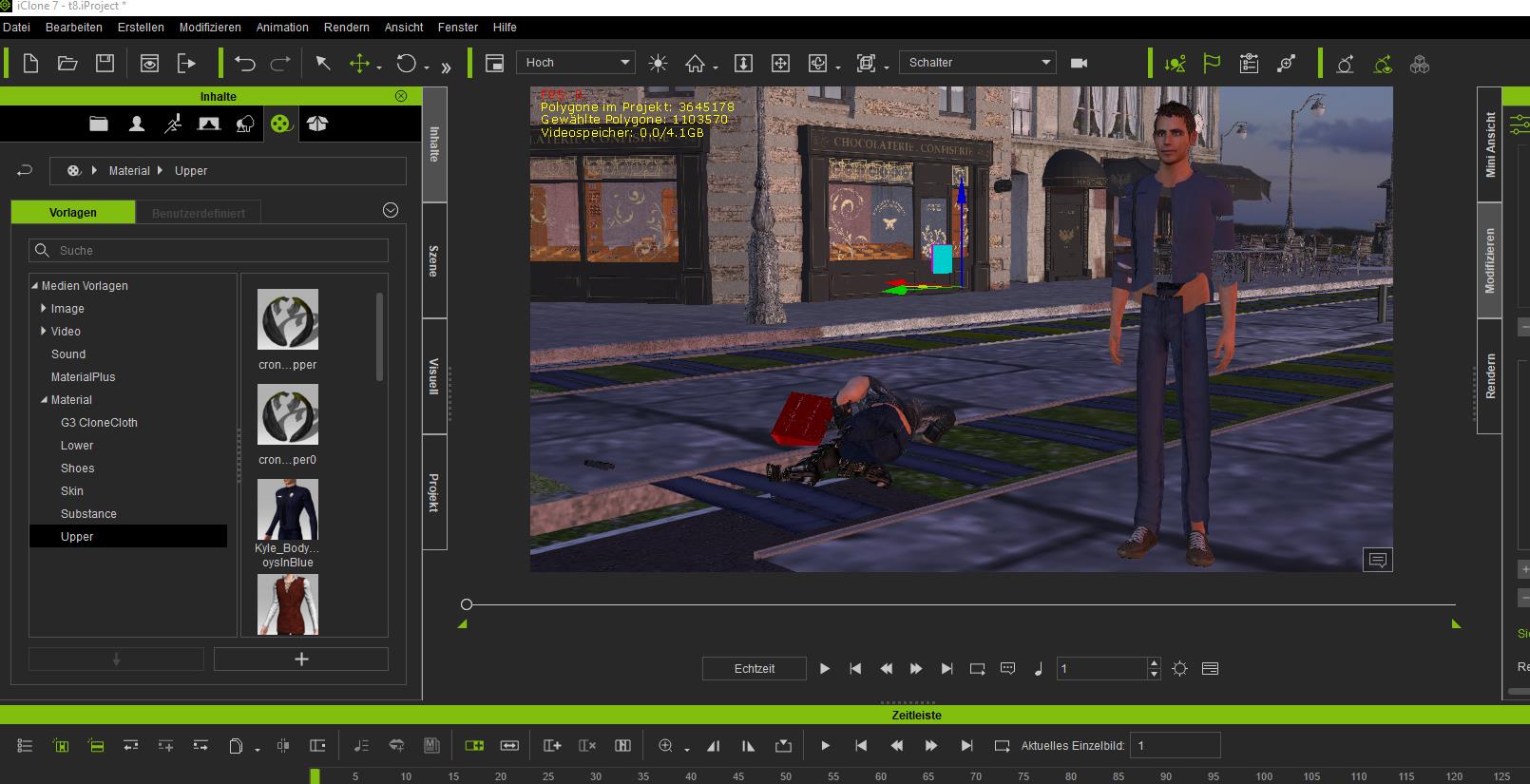
Task: Click the cubes stack icon in toolbar
Action: pos(1420,65)
